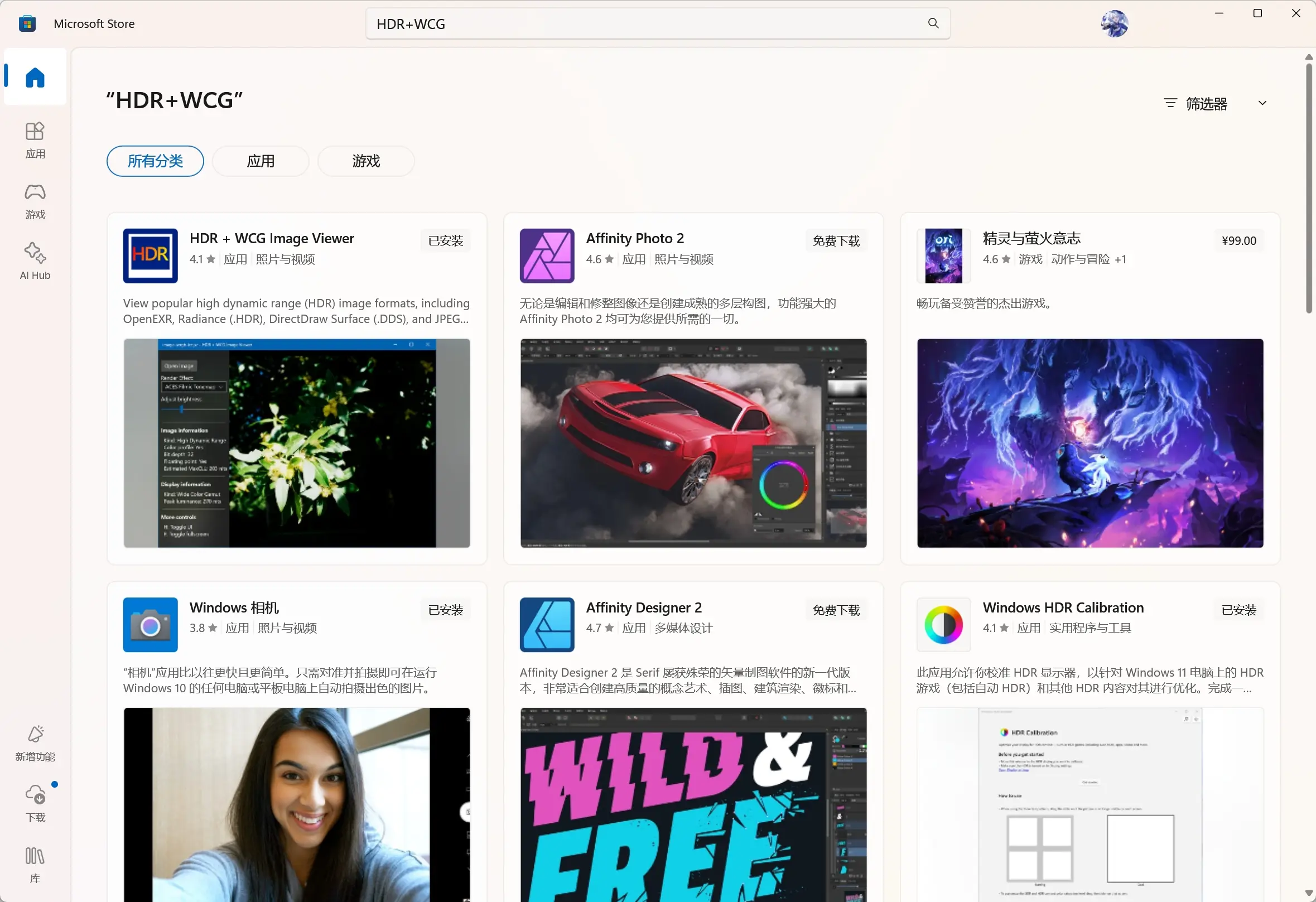Viewport: 1316px width, 902px height.
Task: Open AI Hub from the sidebar
Action: pos(35,262)
